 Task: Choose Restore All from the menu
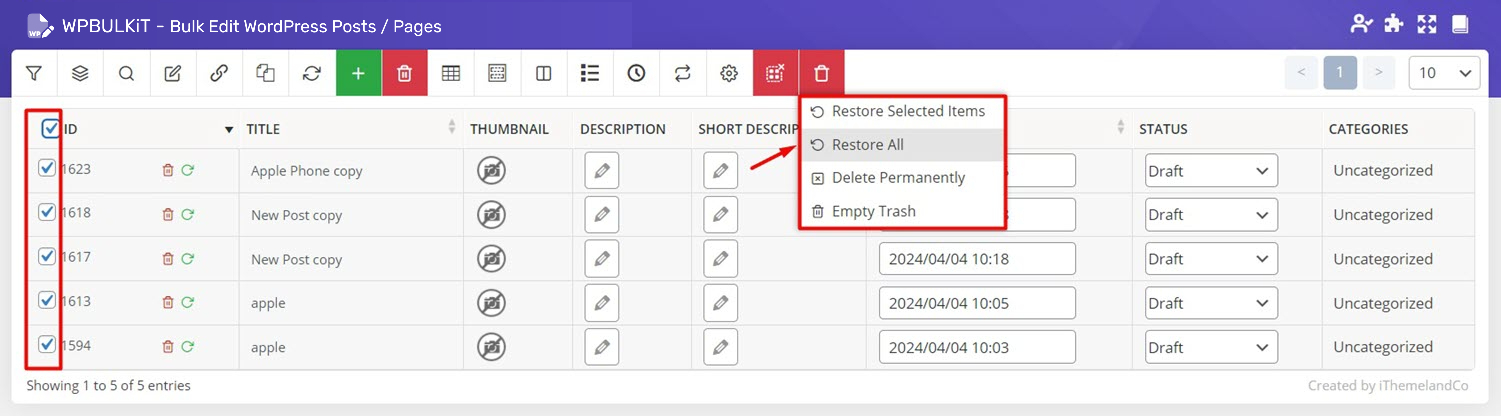[901, 145]
